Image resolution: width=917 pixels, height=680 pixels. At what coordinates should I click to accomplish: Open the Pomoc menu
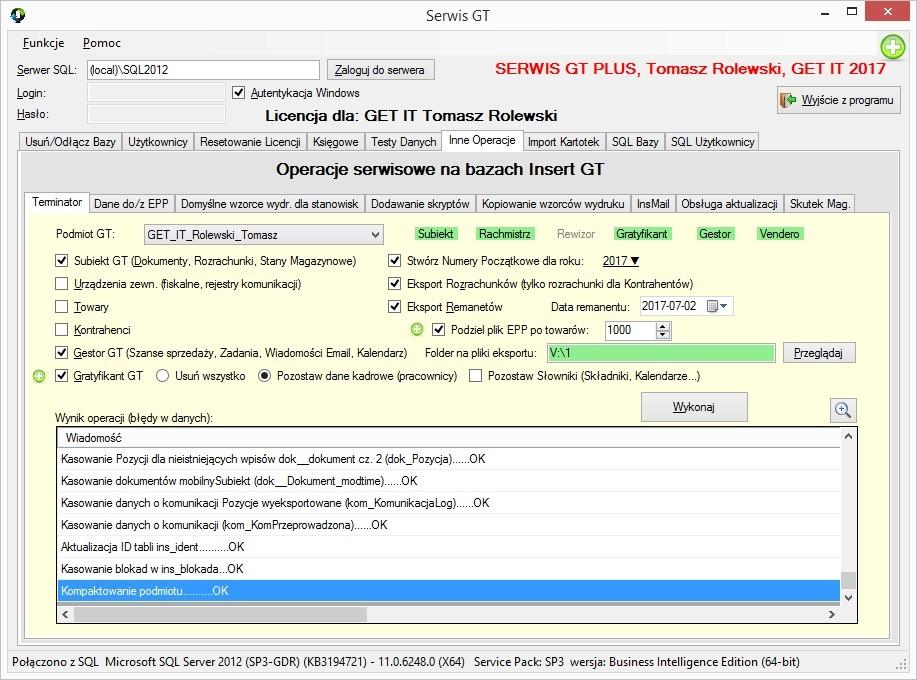tap(102, 43)
